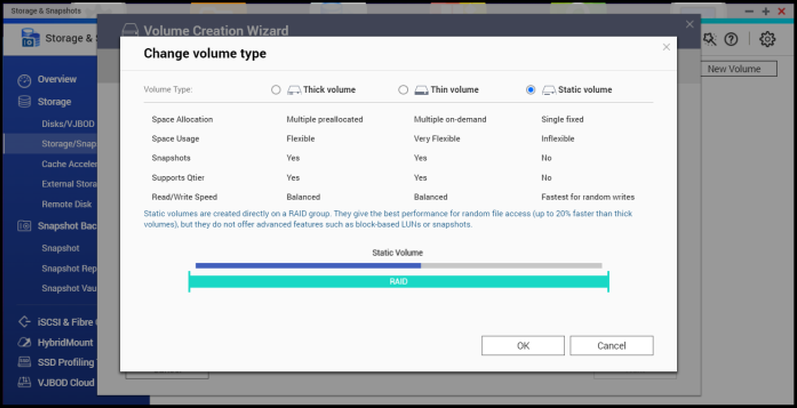Open Snapshot Vault sidebar item

pyautogui.click(x=69, y=289)
